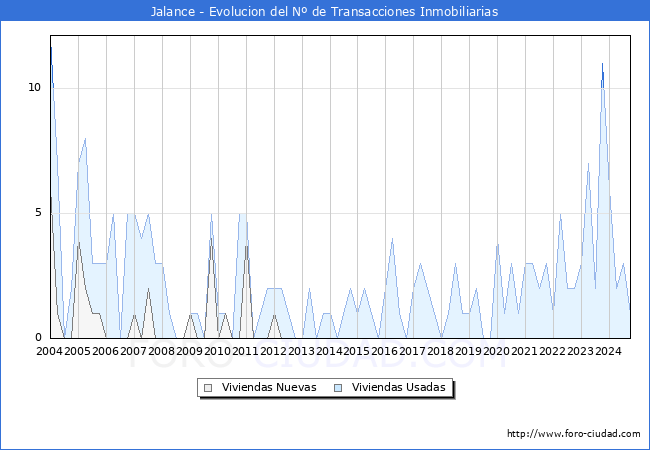Screen dimensions: 650x450
Task: Select the 2014 year label
Action: click(x=329, y=352)
